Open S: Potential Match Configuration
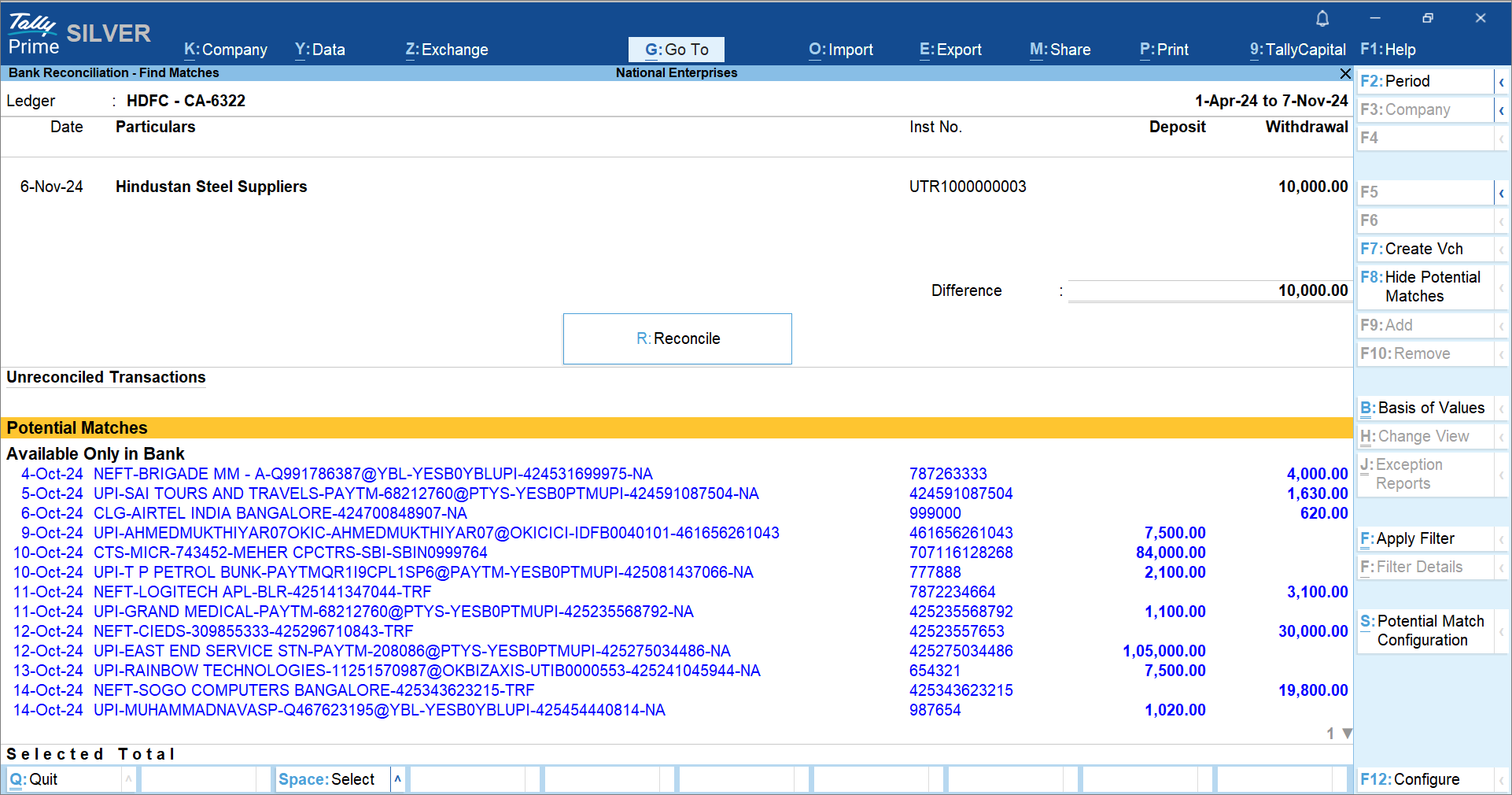The width and height of the screenshot is (1512, 795). pyautogui.click(x=1425, y=631)
